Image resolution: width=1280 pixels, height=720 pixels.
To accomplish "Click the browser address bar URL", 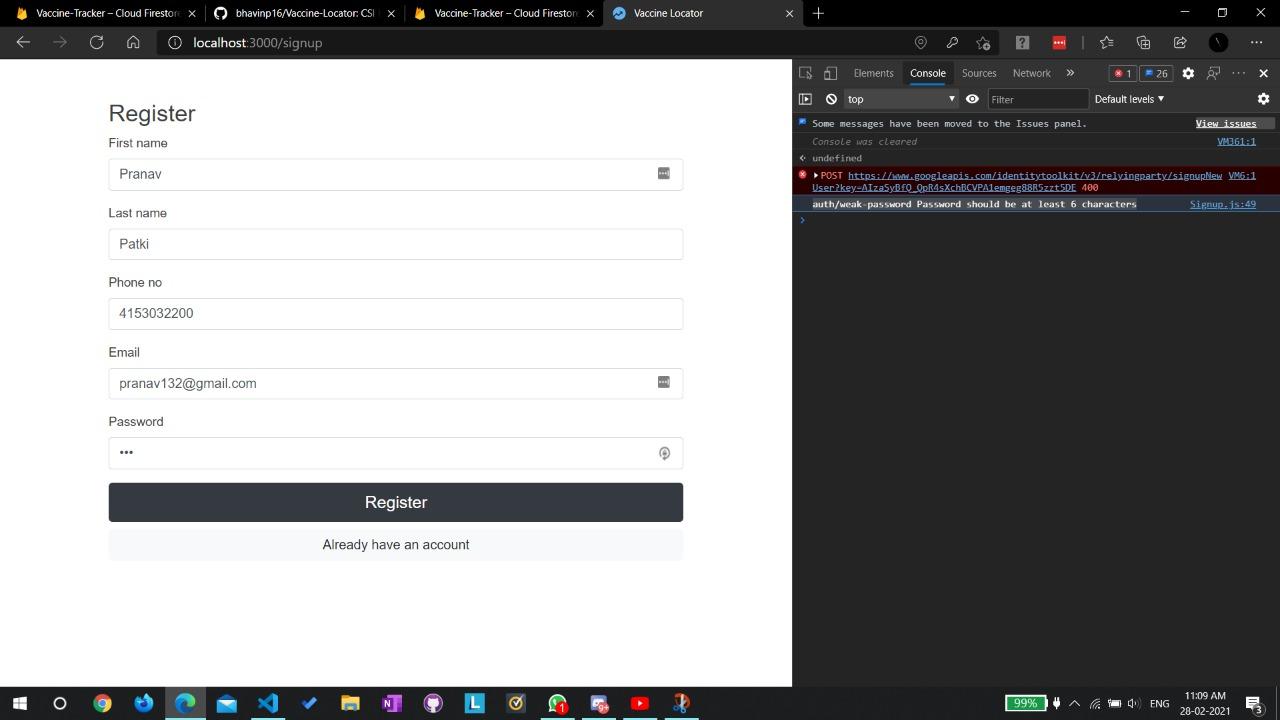I will (258, 42).
